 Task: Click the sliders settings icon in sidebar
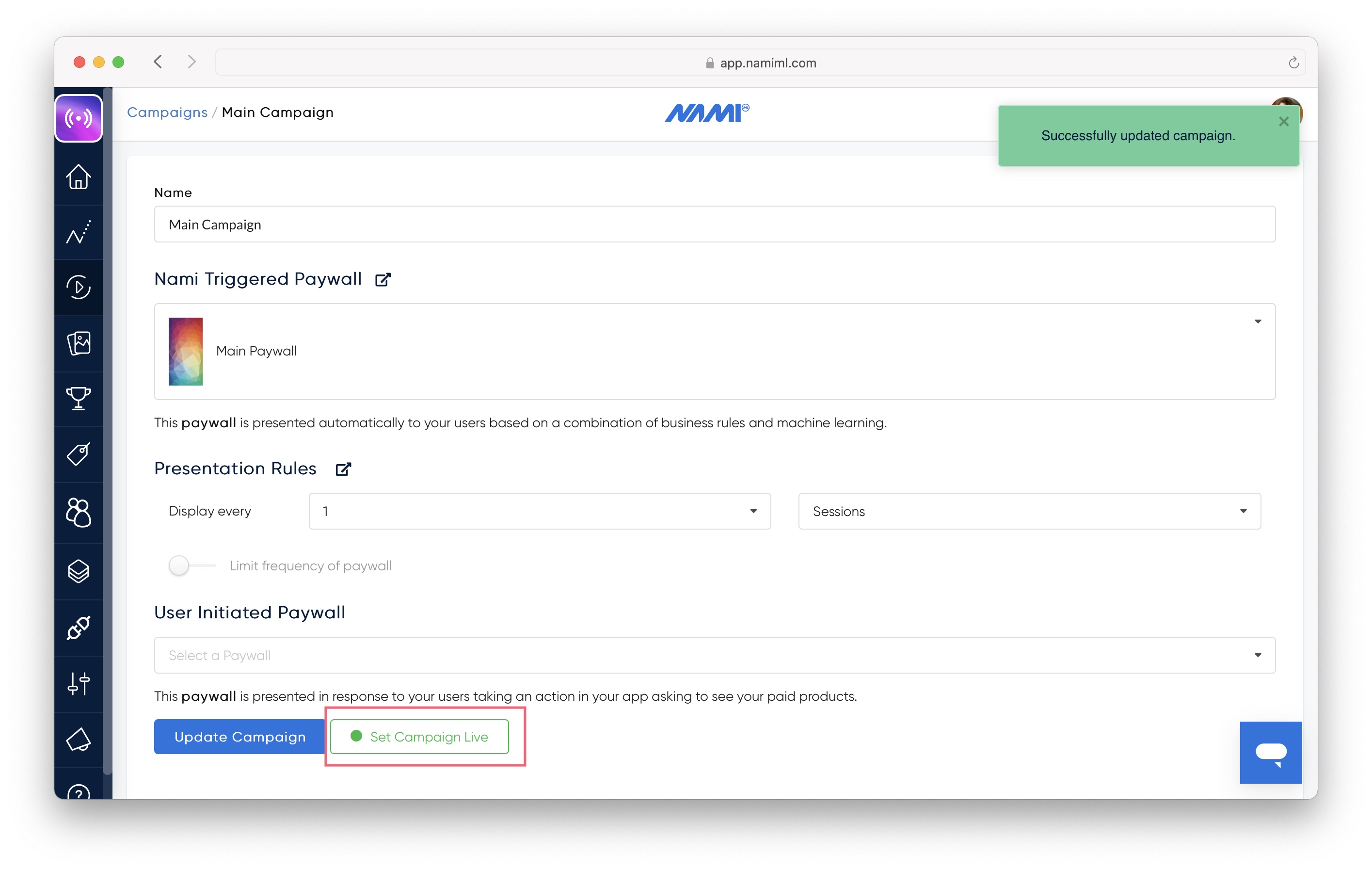click(79, 683)
